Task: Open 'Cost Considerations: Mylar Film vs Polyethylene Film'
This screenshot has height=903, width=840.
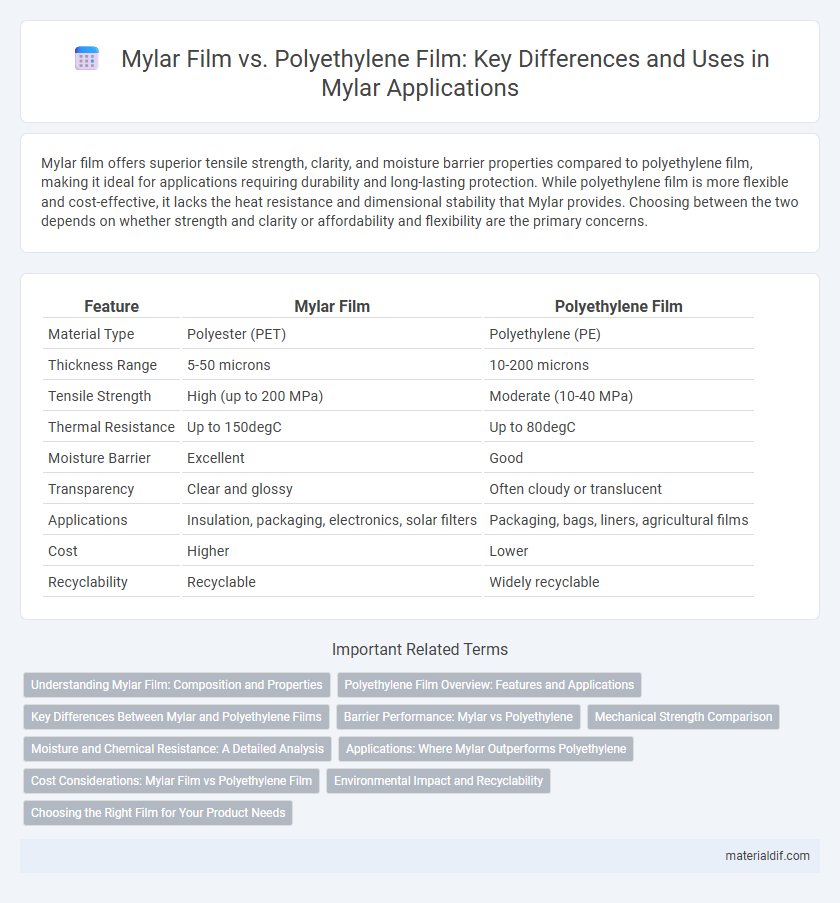Action: [x=172, y=781]
